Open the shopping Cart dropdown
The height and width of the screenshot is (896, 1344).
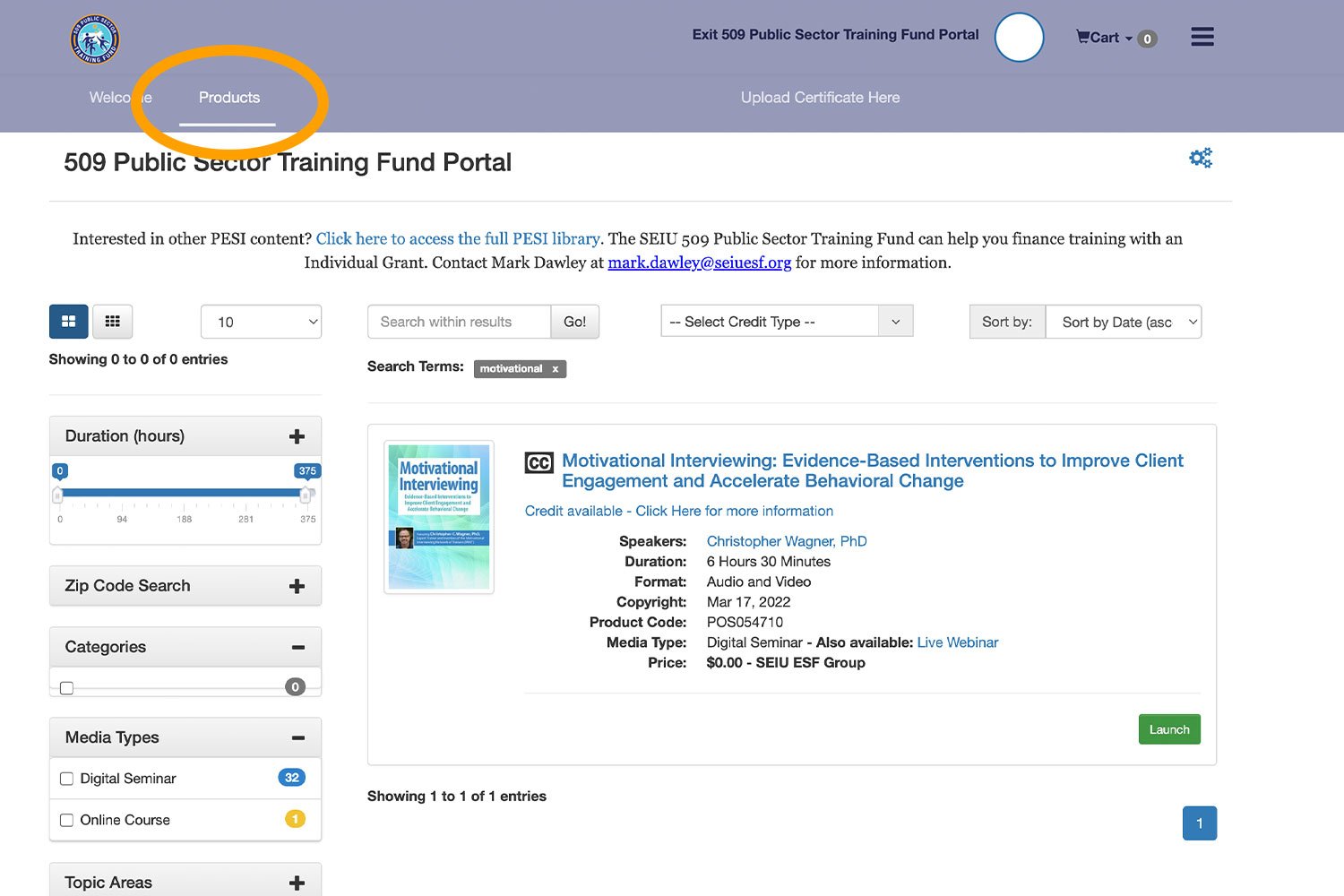(1104, 38)
